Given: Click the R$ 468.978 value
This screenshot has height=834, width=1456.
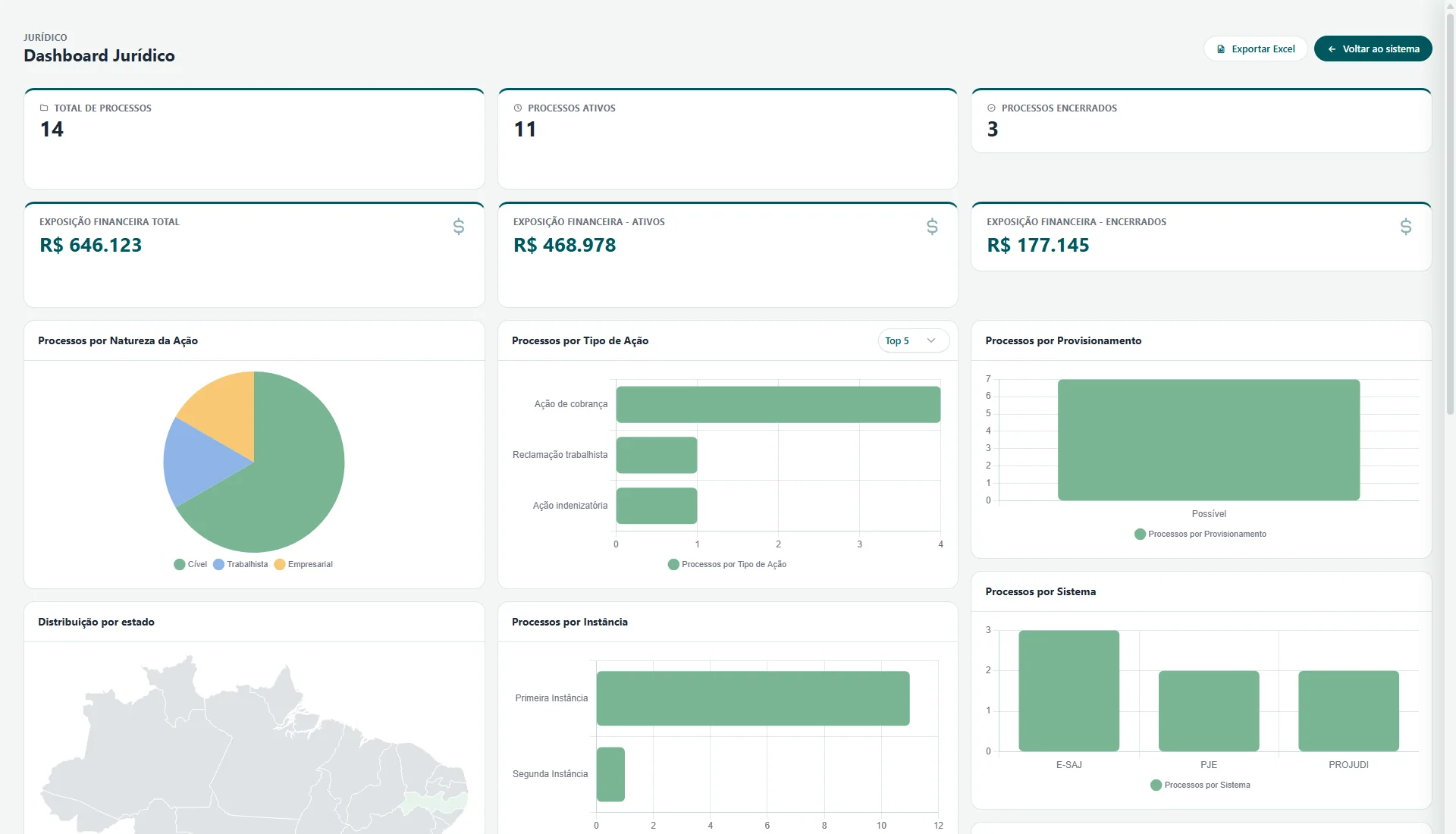Looking at the screenshot, I should click(x=564, y=245).
